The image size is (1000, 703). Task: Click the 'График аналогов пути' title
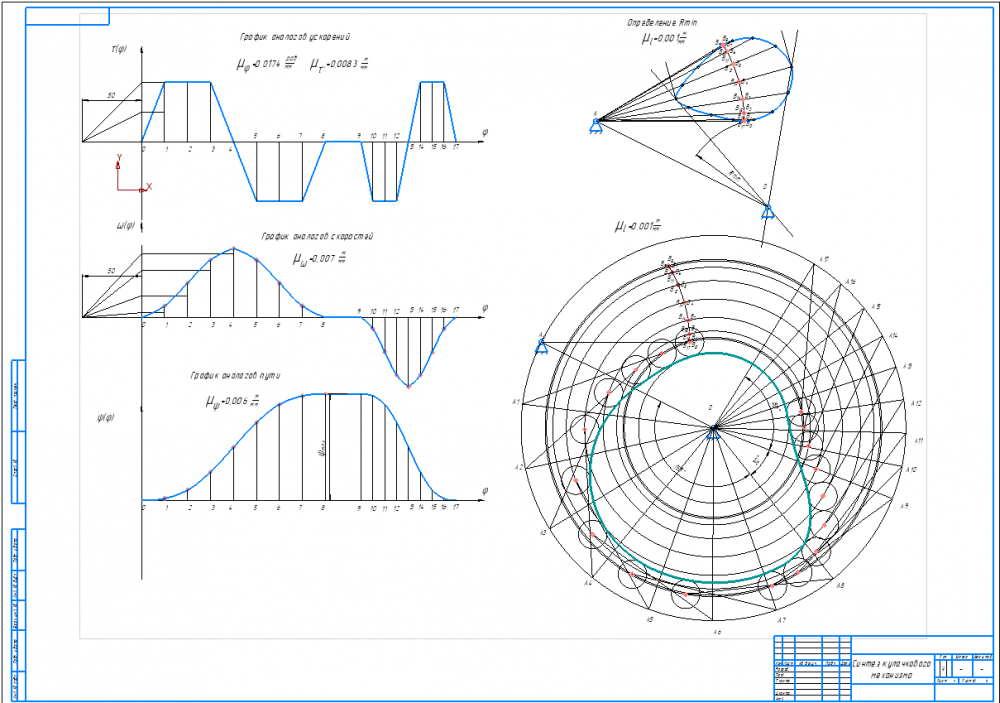(235, 376)
